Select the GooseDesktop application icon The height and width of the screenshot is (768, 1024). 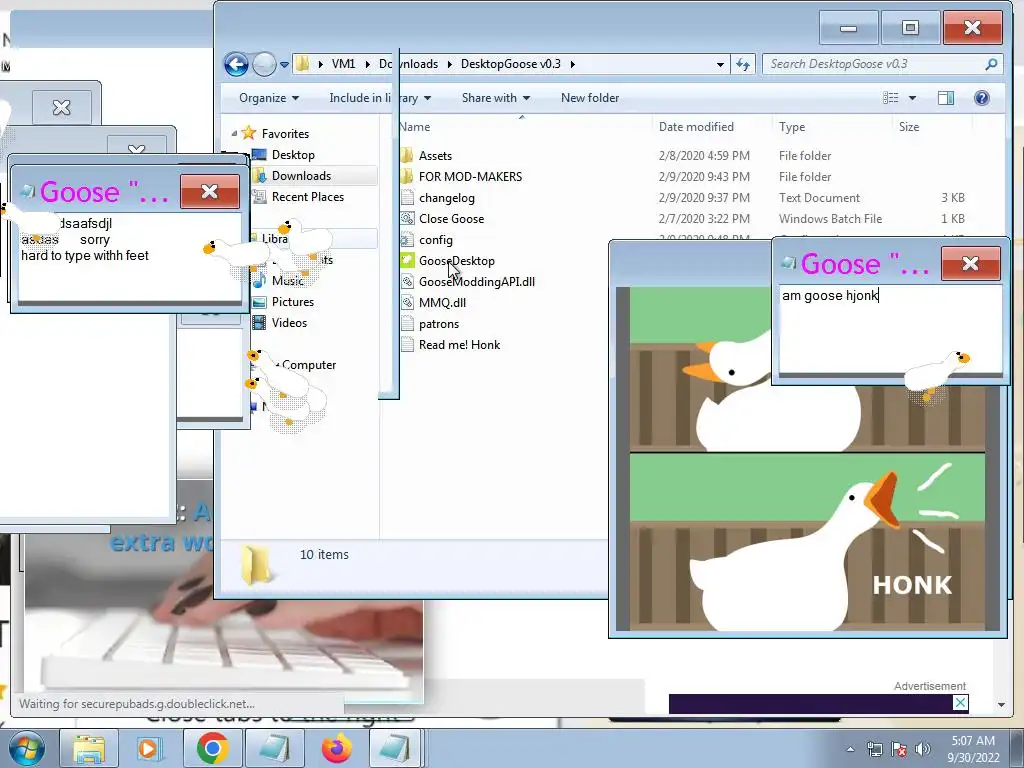click(x=407, y=261)
